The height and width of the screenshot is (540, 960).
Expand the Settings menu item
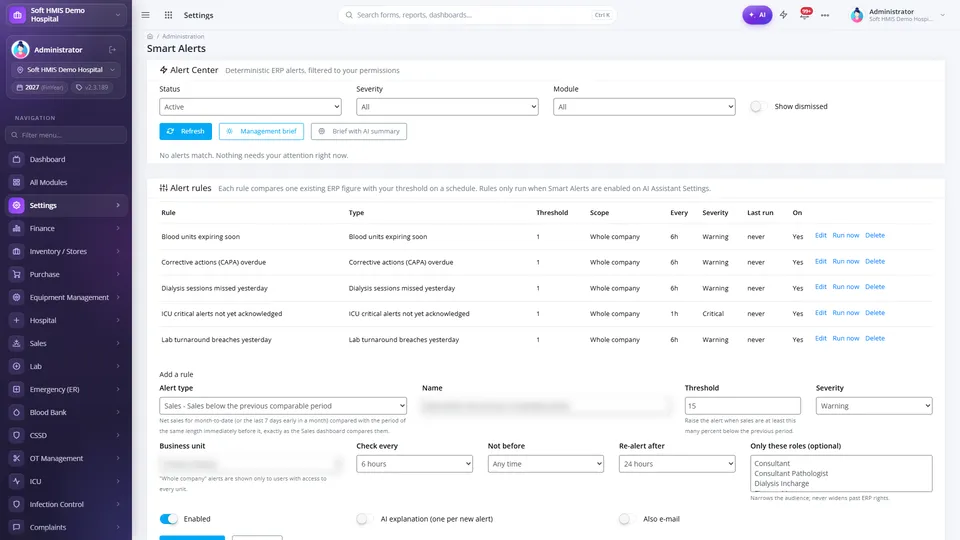tap(66, 205)
